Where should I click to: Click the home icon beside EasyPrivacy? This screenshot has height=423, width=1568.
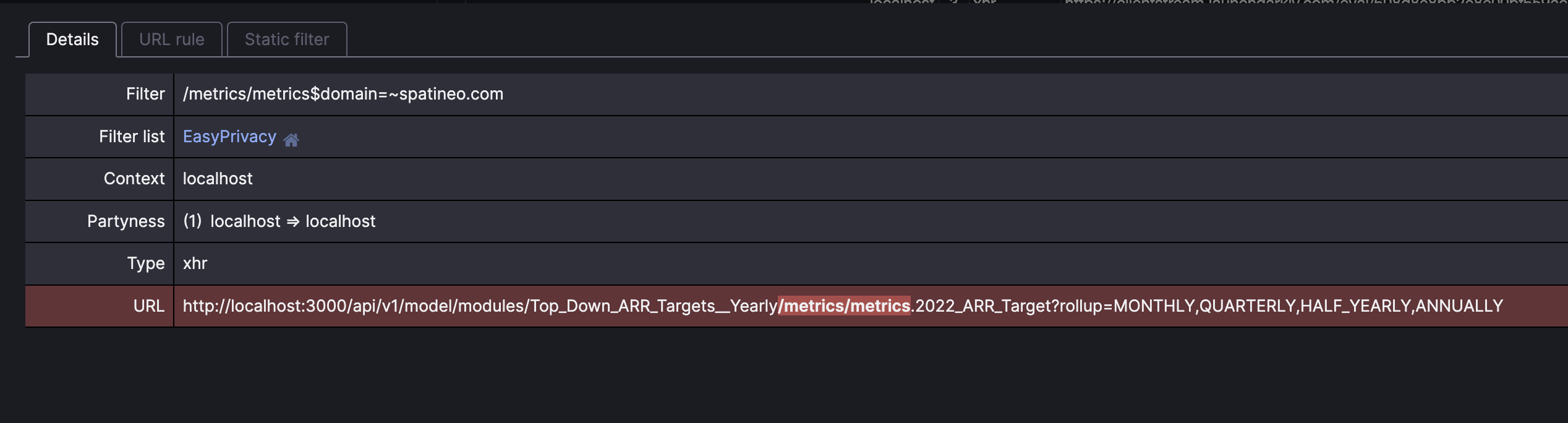click(x=291, y=139)
